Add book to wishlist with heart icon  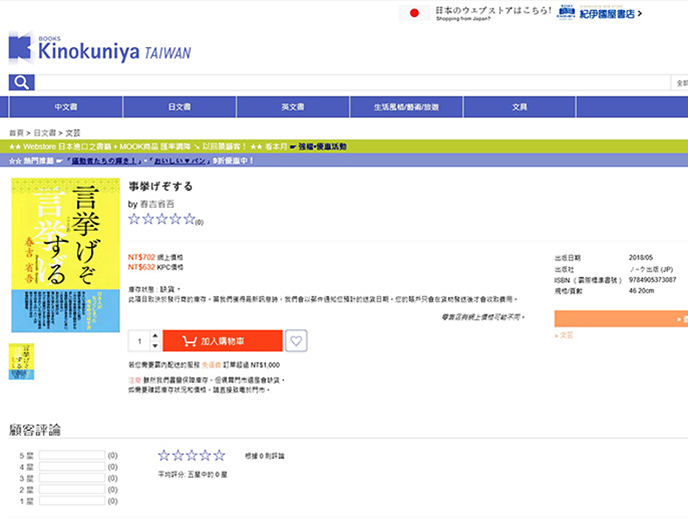[296, 341]
